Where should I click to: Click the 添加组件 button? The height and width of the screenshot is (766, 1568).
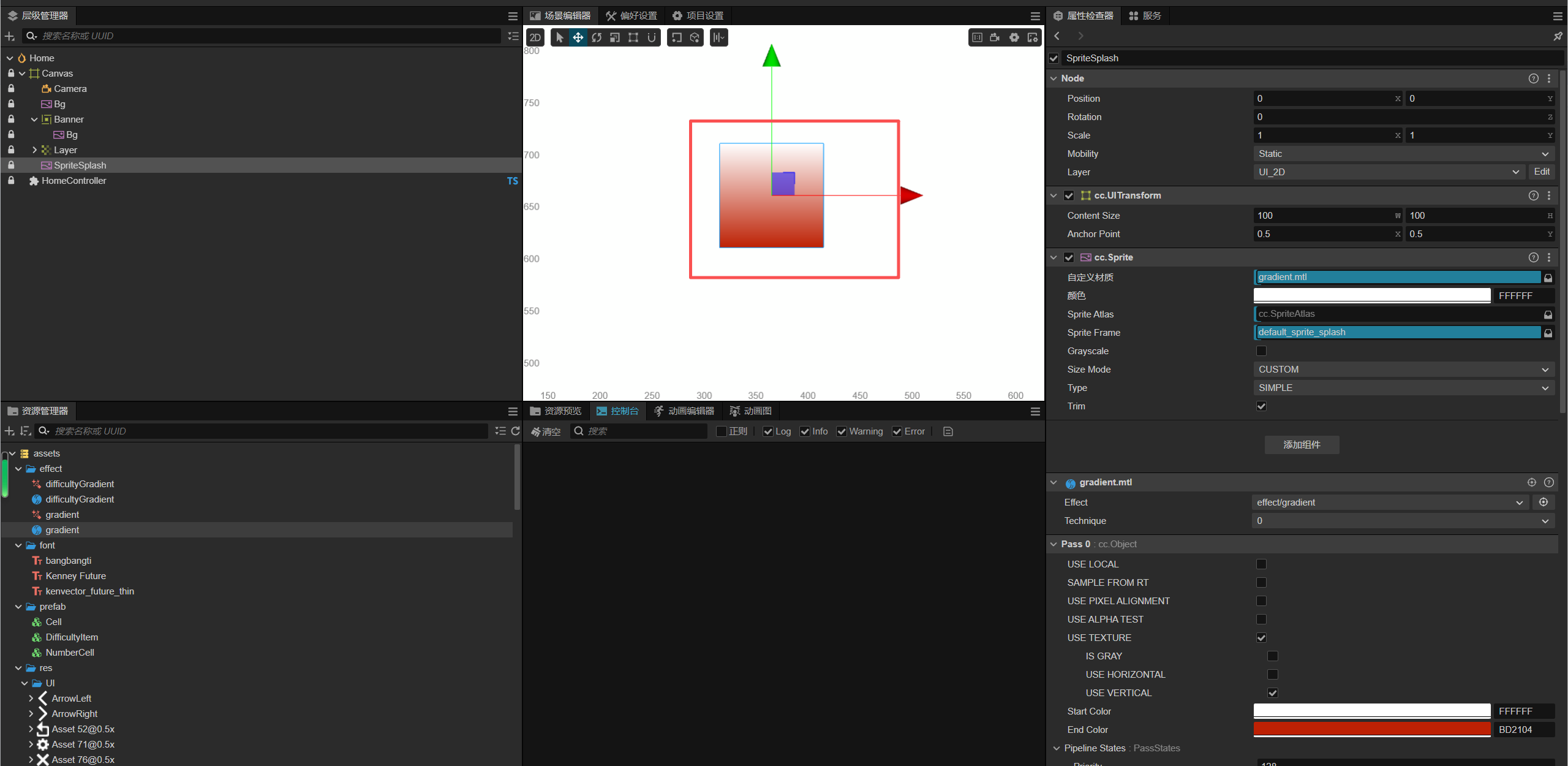(x=1302, y=445)
